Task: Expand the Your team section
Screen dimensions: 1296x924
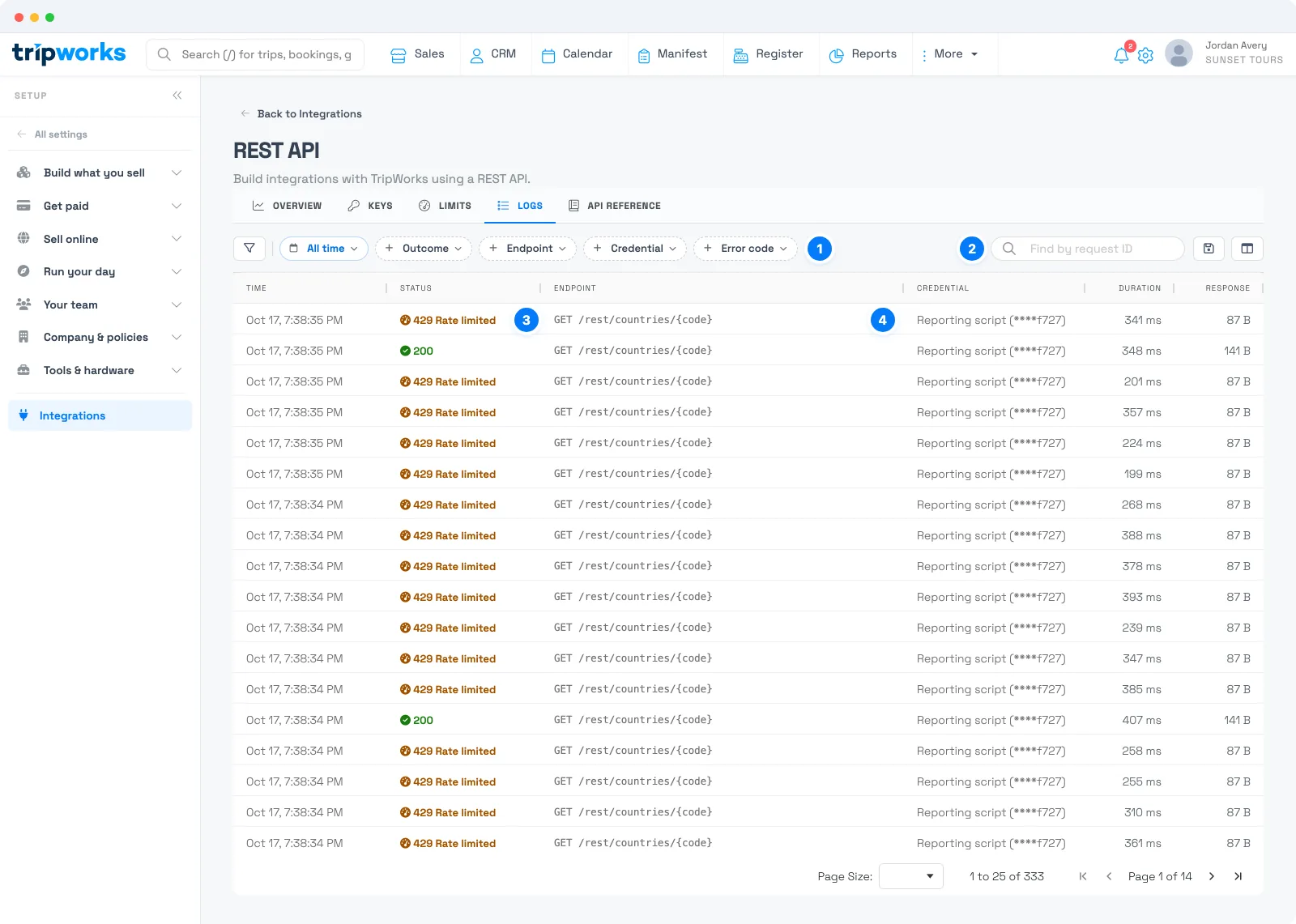Action: click(100, 304)
